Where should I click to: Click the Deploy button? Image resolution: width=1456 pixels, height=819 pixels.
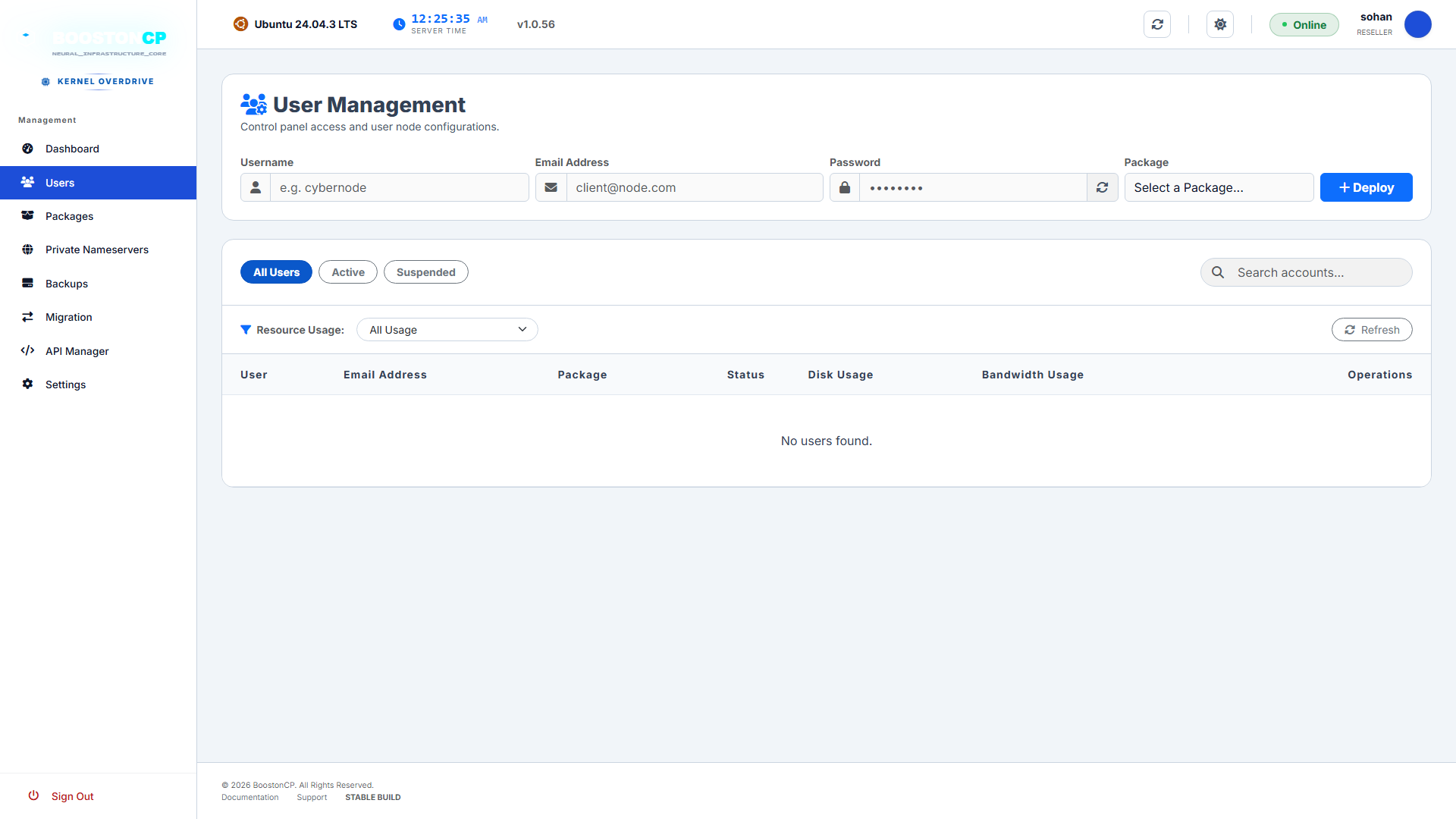pyautogui.click(x=1367, y=187)
